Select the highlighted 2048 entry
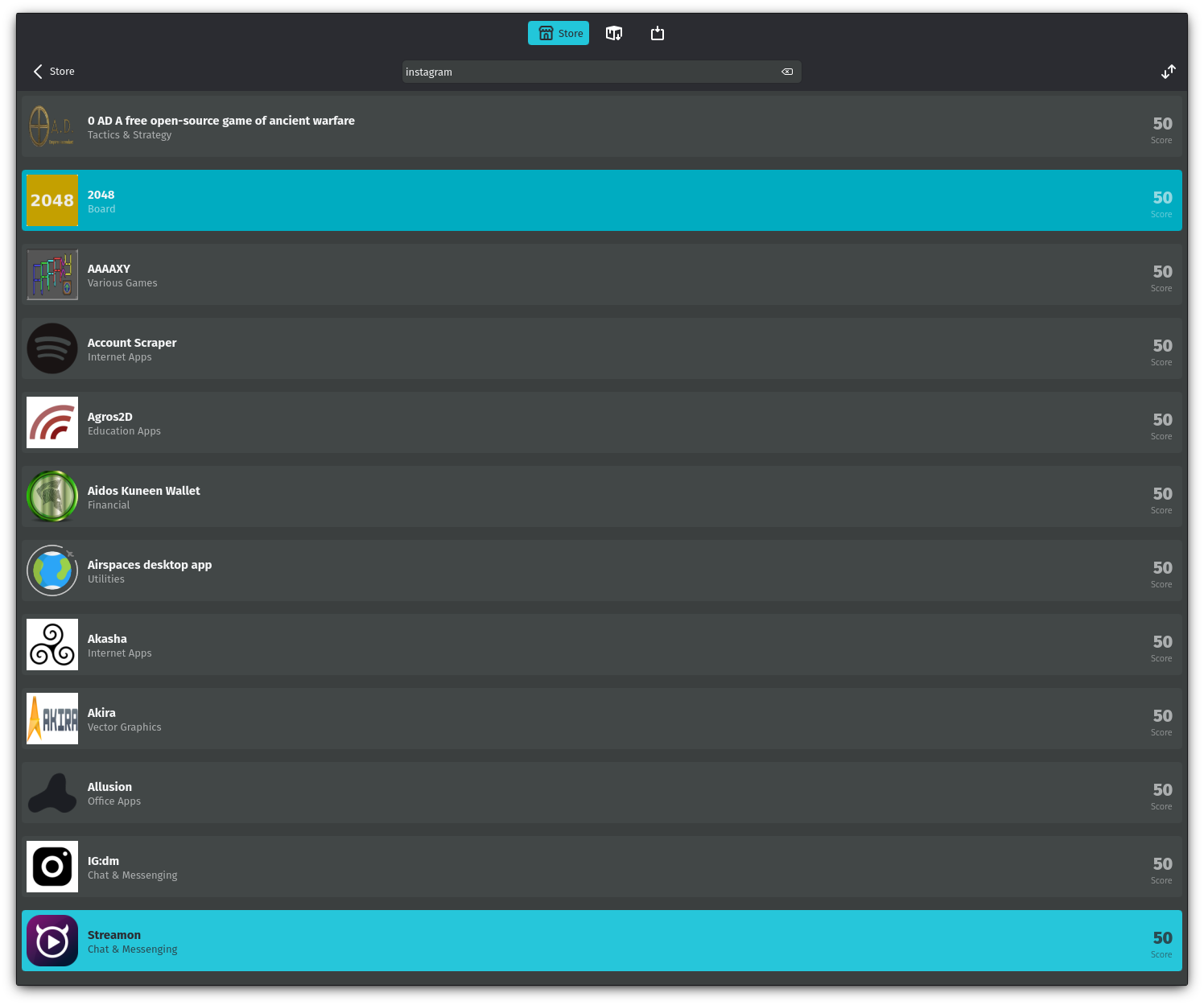 (563, 200)
